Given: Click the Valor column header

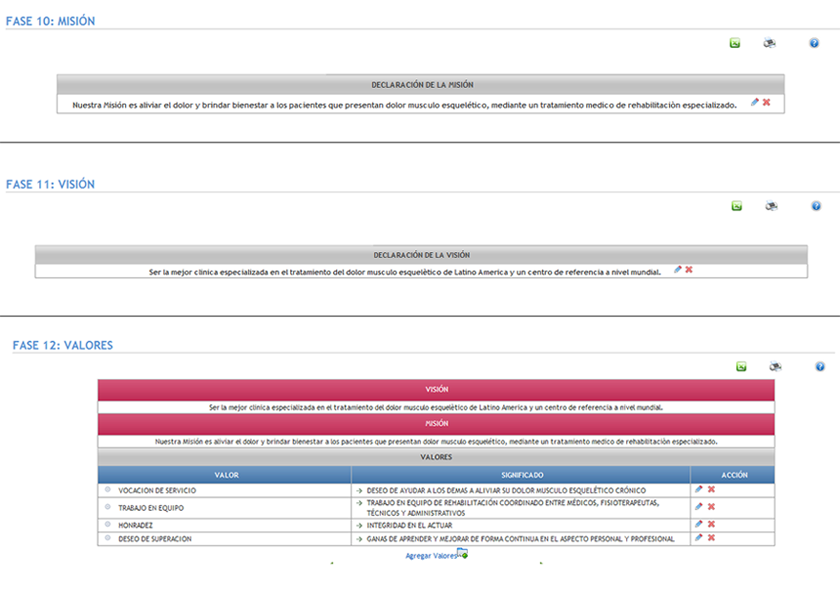Looking at the screenshot, I should 225,475.
